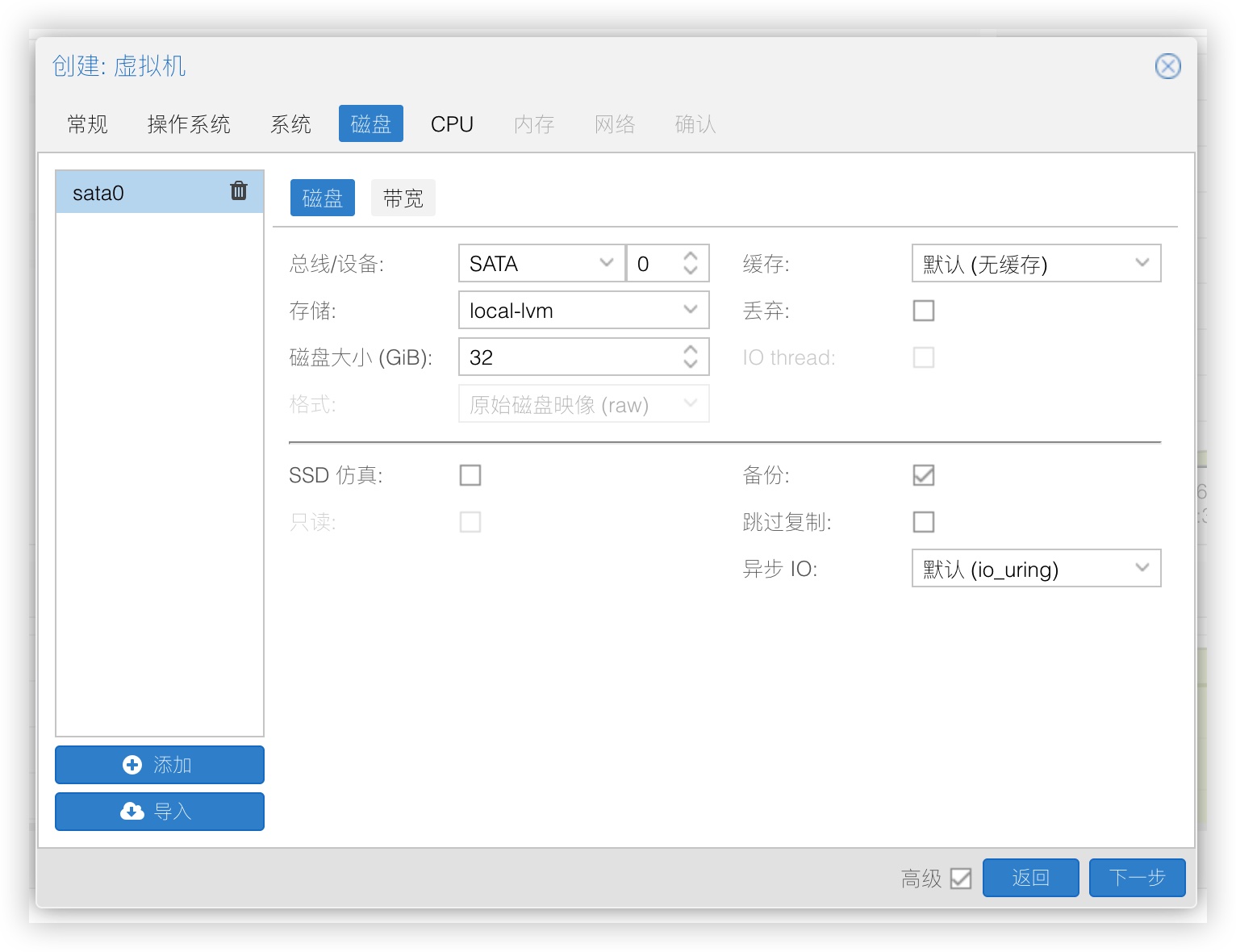
Task: Toggle the Advanced (高级) checkbox
Action: coord(961,878)
